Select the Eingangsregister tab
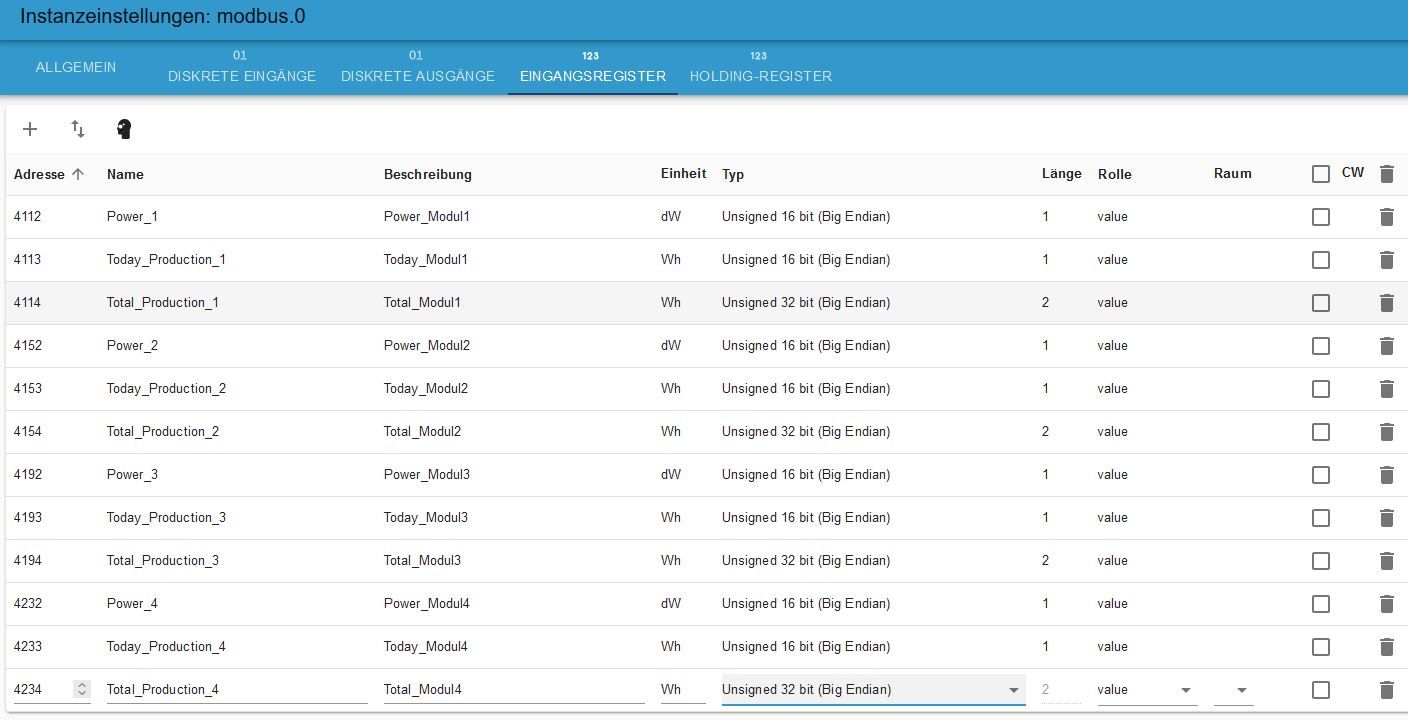The width and height of the screenshot is (1408, 720). tap(593, 67)
